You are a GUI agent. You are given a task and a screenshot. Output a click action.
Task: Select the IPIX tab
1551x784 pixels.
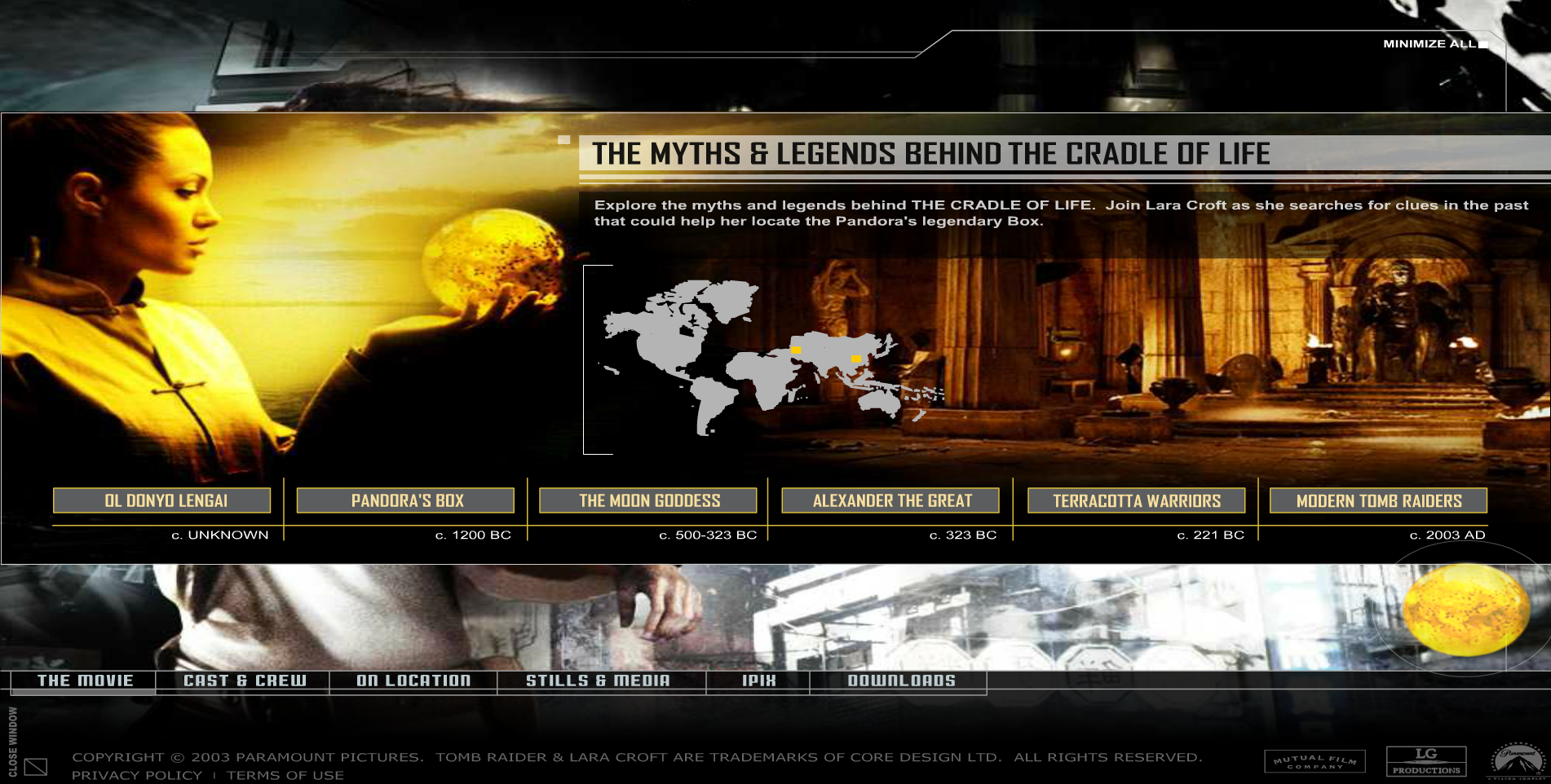point(758,680)
